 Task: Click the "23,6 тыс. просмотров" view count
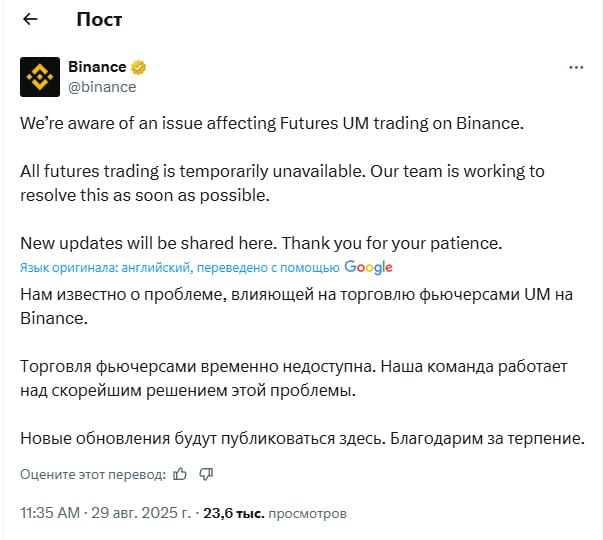[275, 513]
